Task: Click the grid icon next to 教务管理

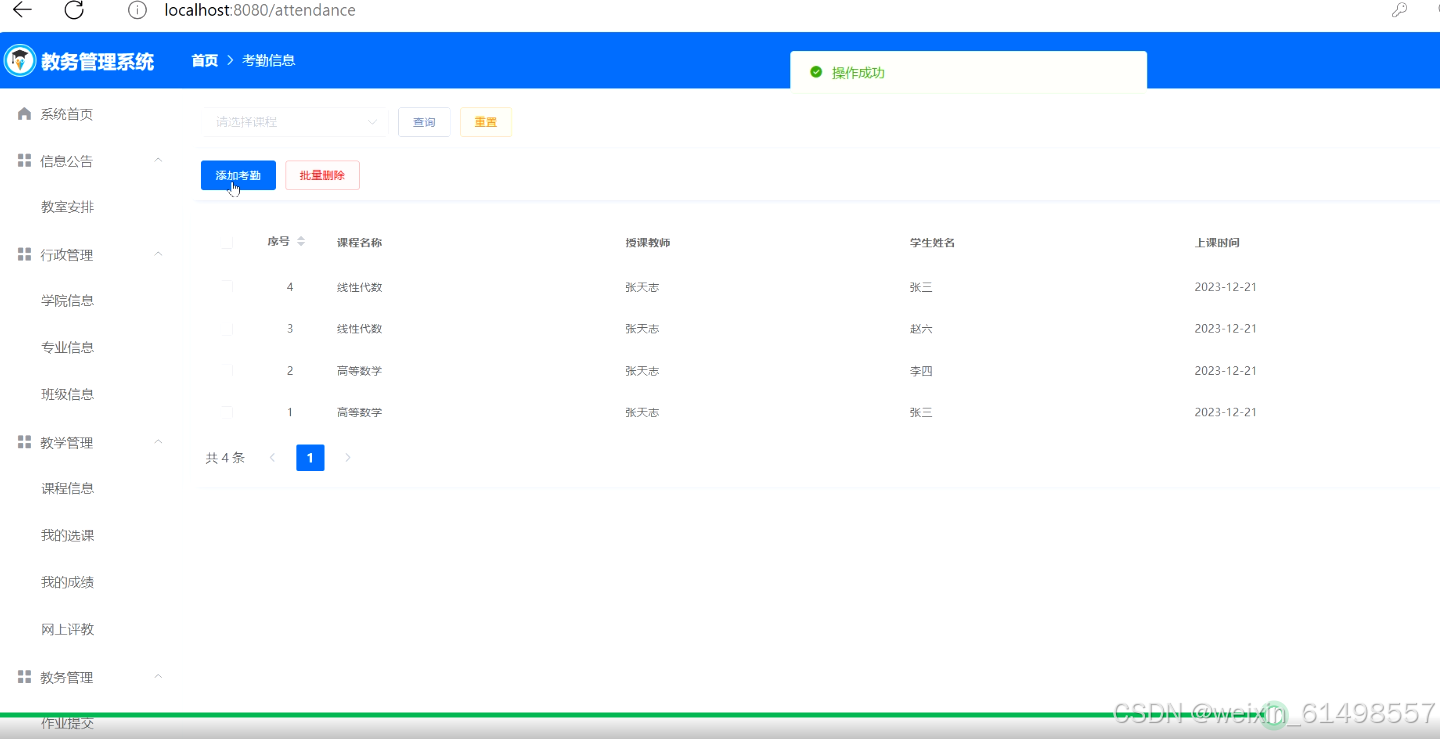Action: (24, 676)
